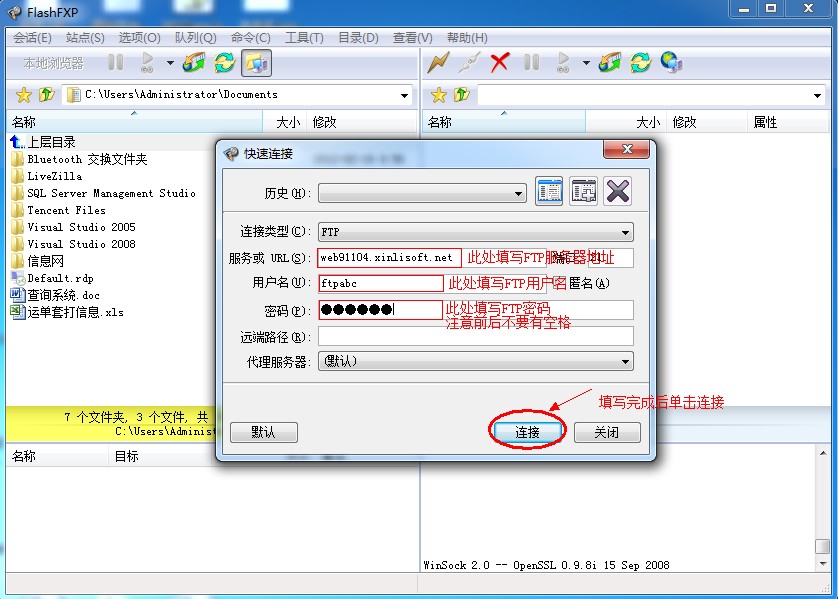Click the 远端路径 remote path field
The height and width of the screenshot is (599, 838).
point(475,336)
